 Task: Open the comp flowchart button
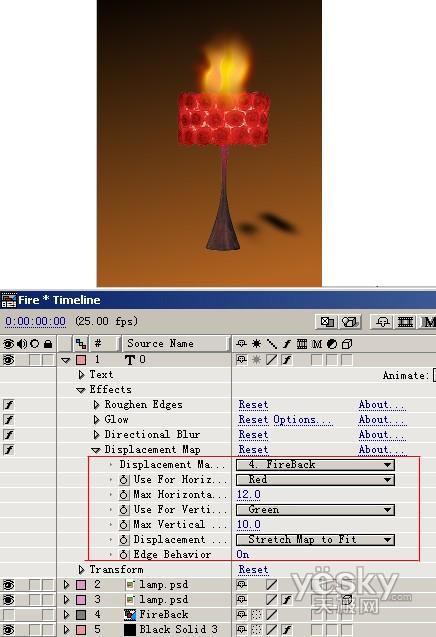(x=328, y=322)
